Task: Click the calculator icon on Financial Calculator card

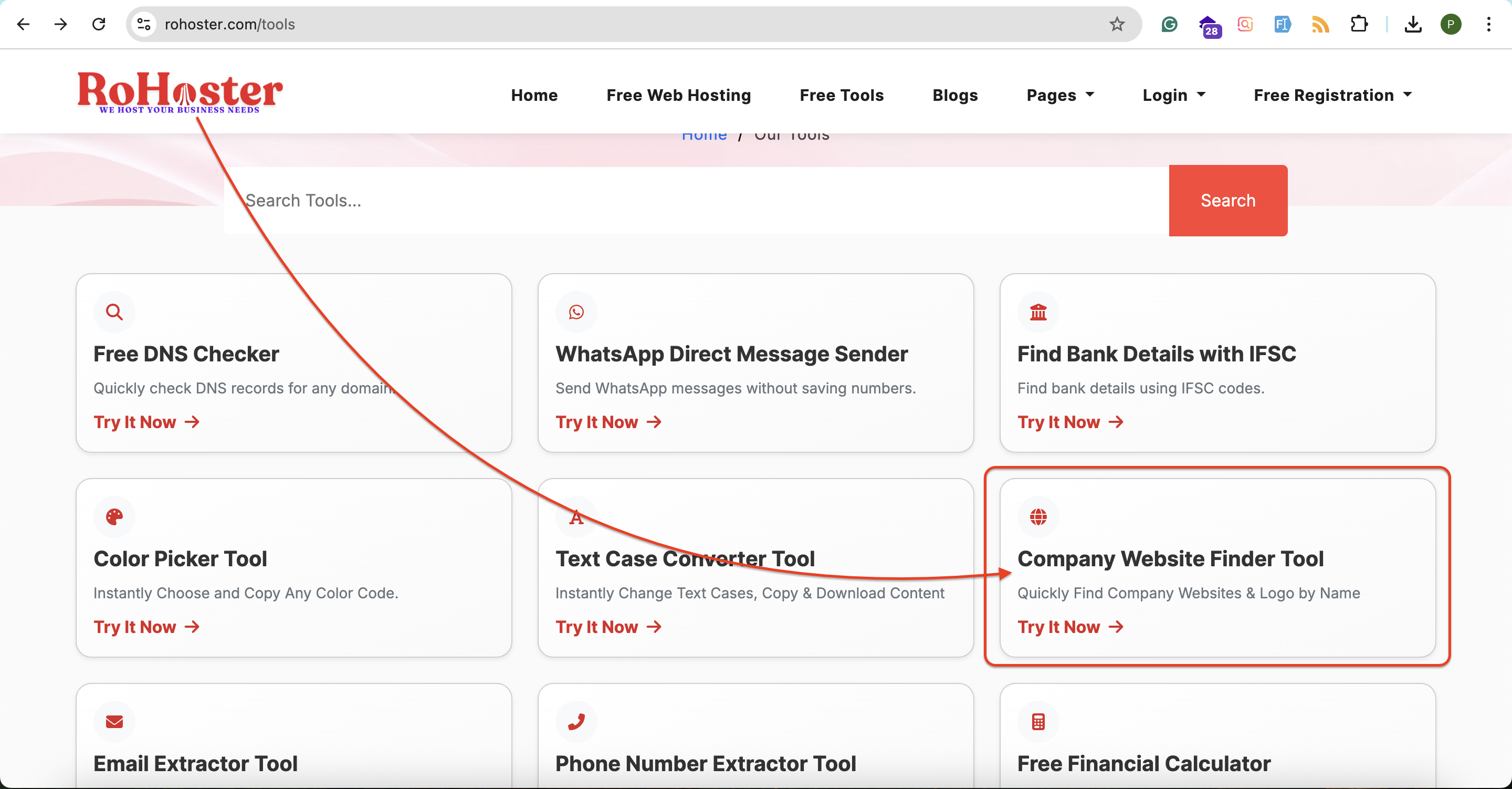Action: [x=1038, y=722]
